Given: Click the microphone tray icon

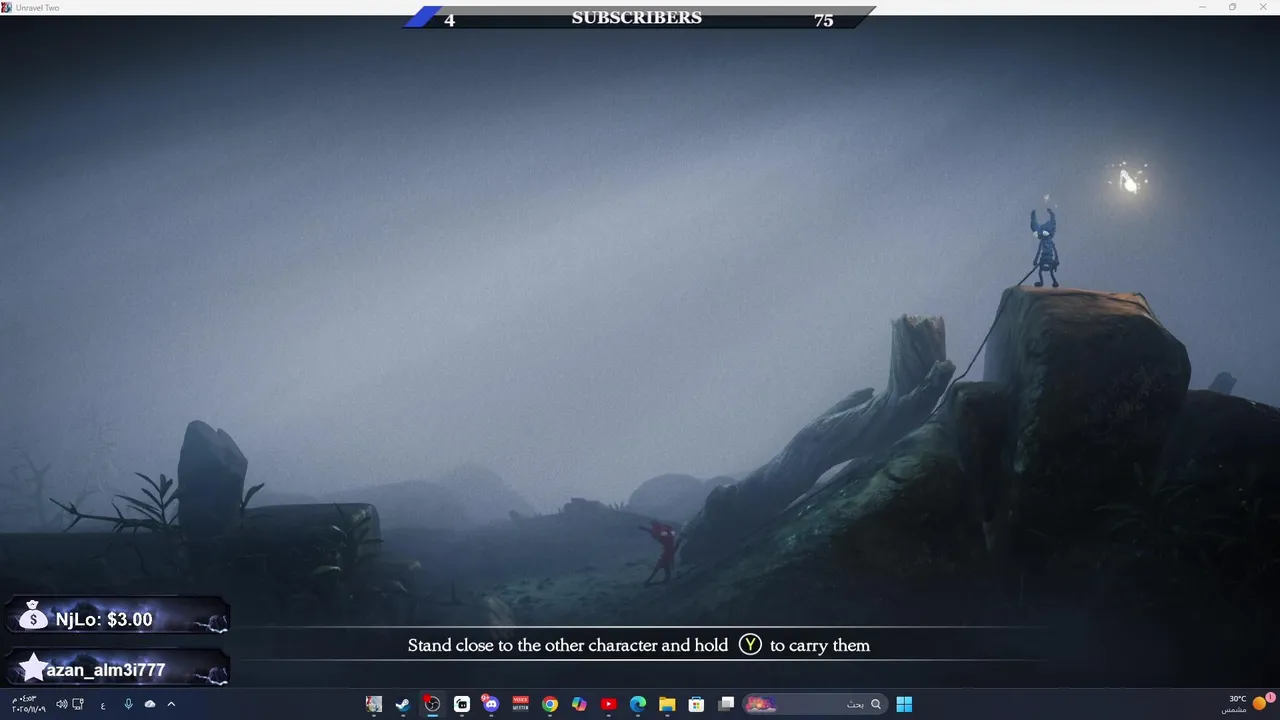Looking at the screenshot, I should (x=128, y=704).
